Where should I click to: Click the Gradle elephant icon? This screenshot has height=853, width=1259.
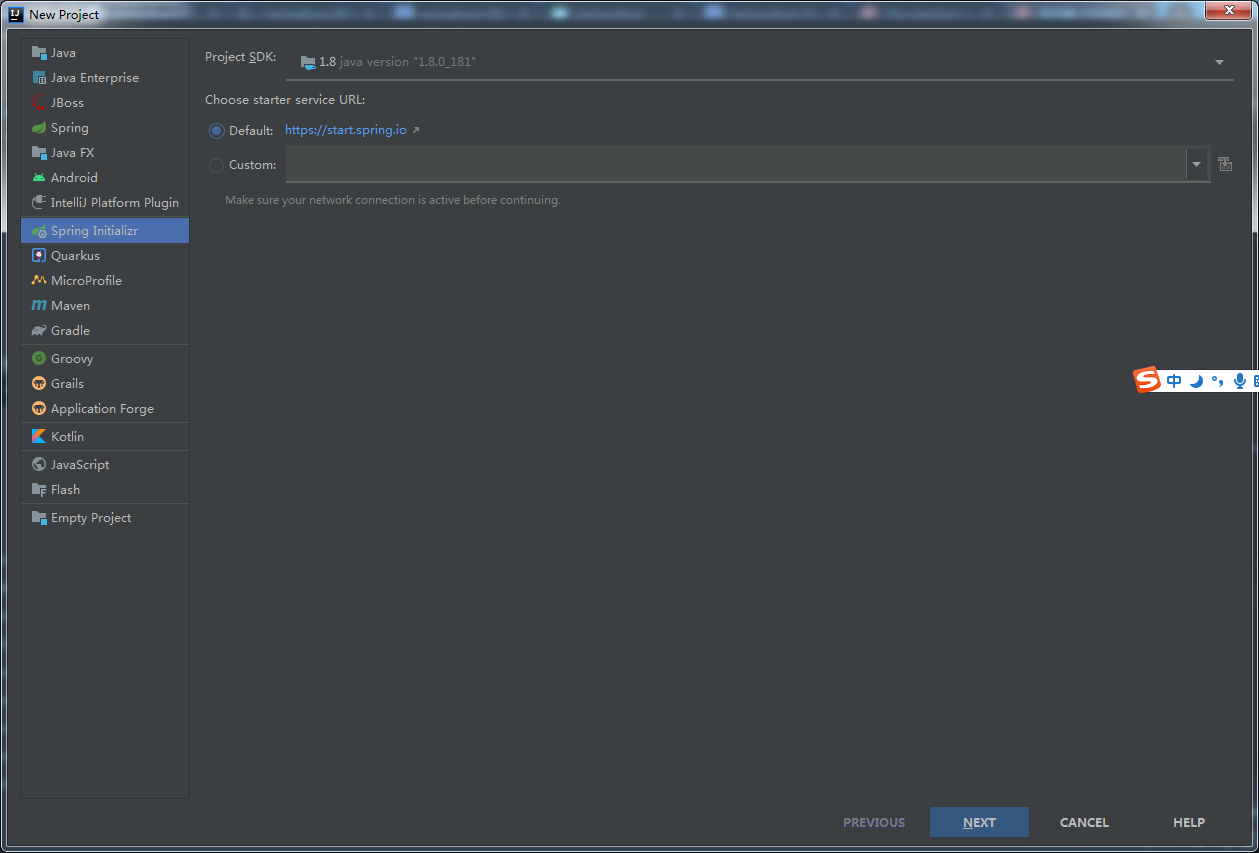point(39,331)
